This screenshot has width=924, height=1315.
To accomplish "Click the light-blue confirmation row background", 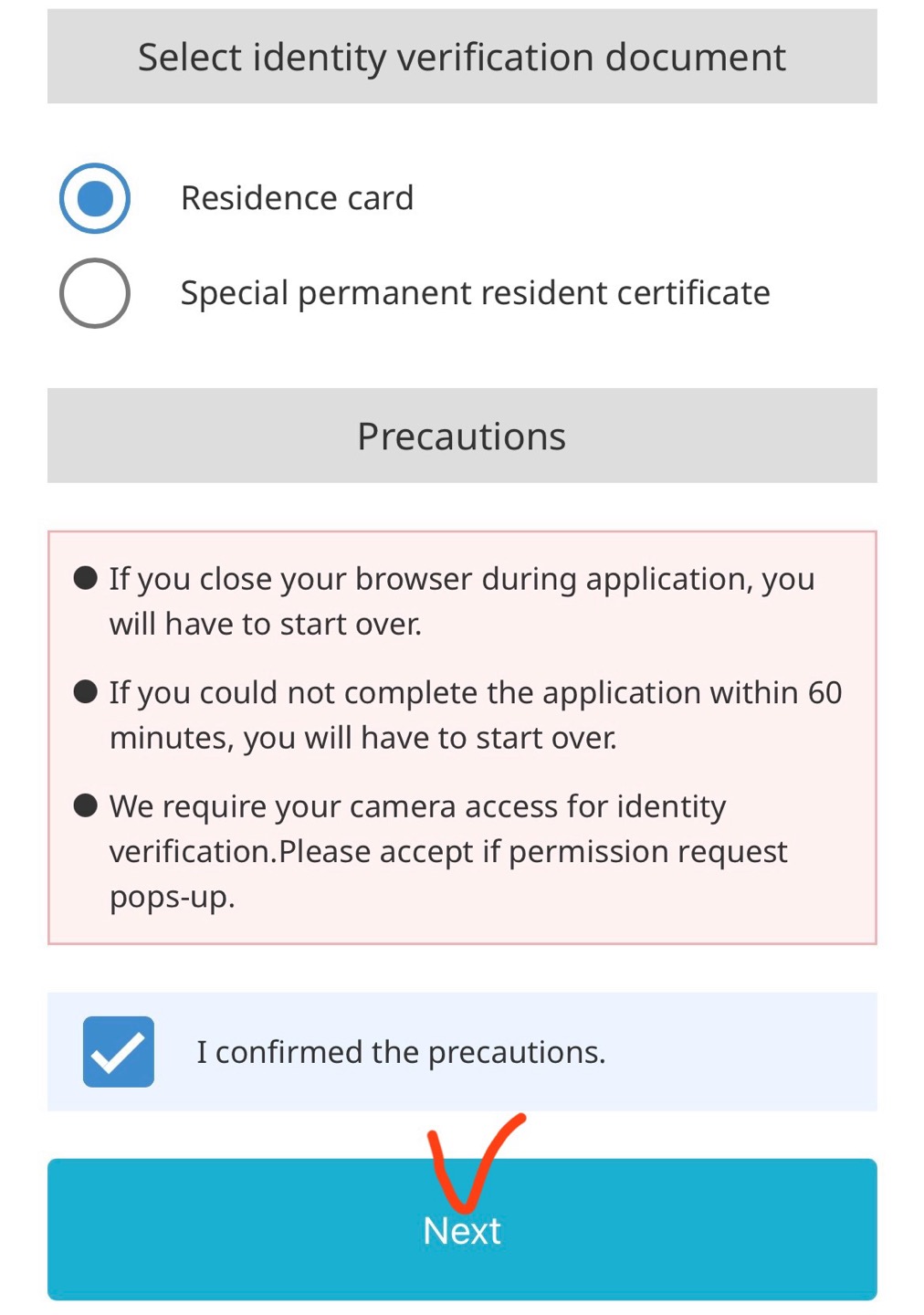I will click(462, 1052).
